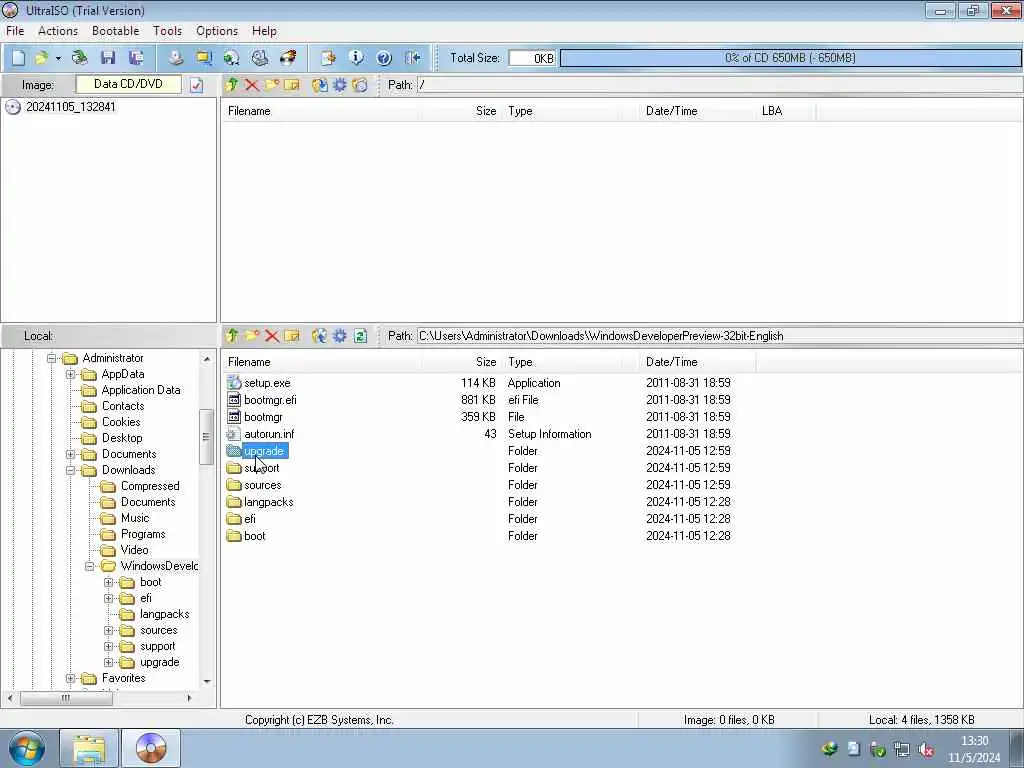This screenshot has width=1024, height=768.
Task: Click the Exit door icon in the toolbar
Action: coord(413,58)
